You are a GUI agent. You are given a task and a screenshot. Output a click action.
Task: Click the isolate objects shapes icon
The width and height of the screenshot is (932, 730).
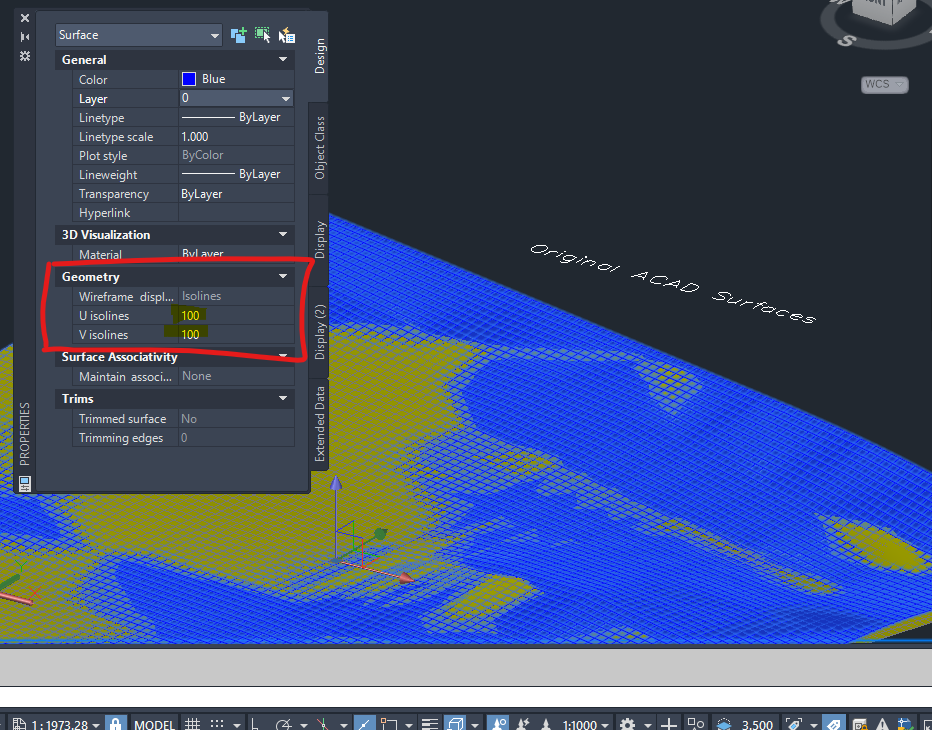696,723
